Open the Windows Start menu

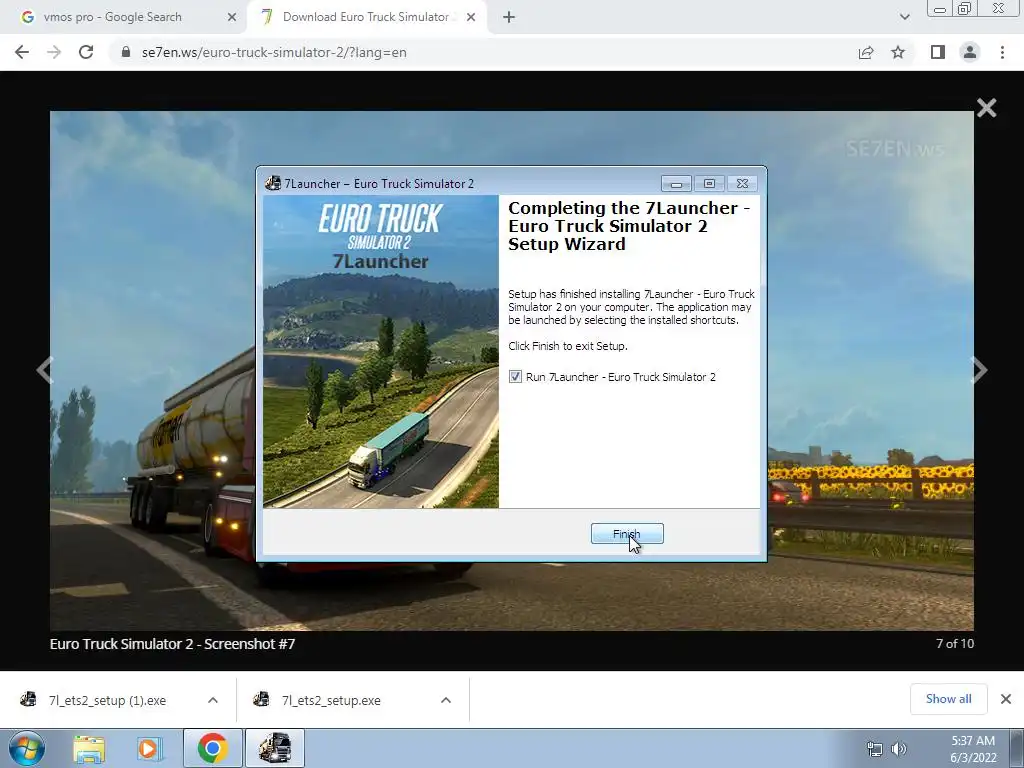26,748
